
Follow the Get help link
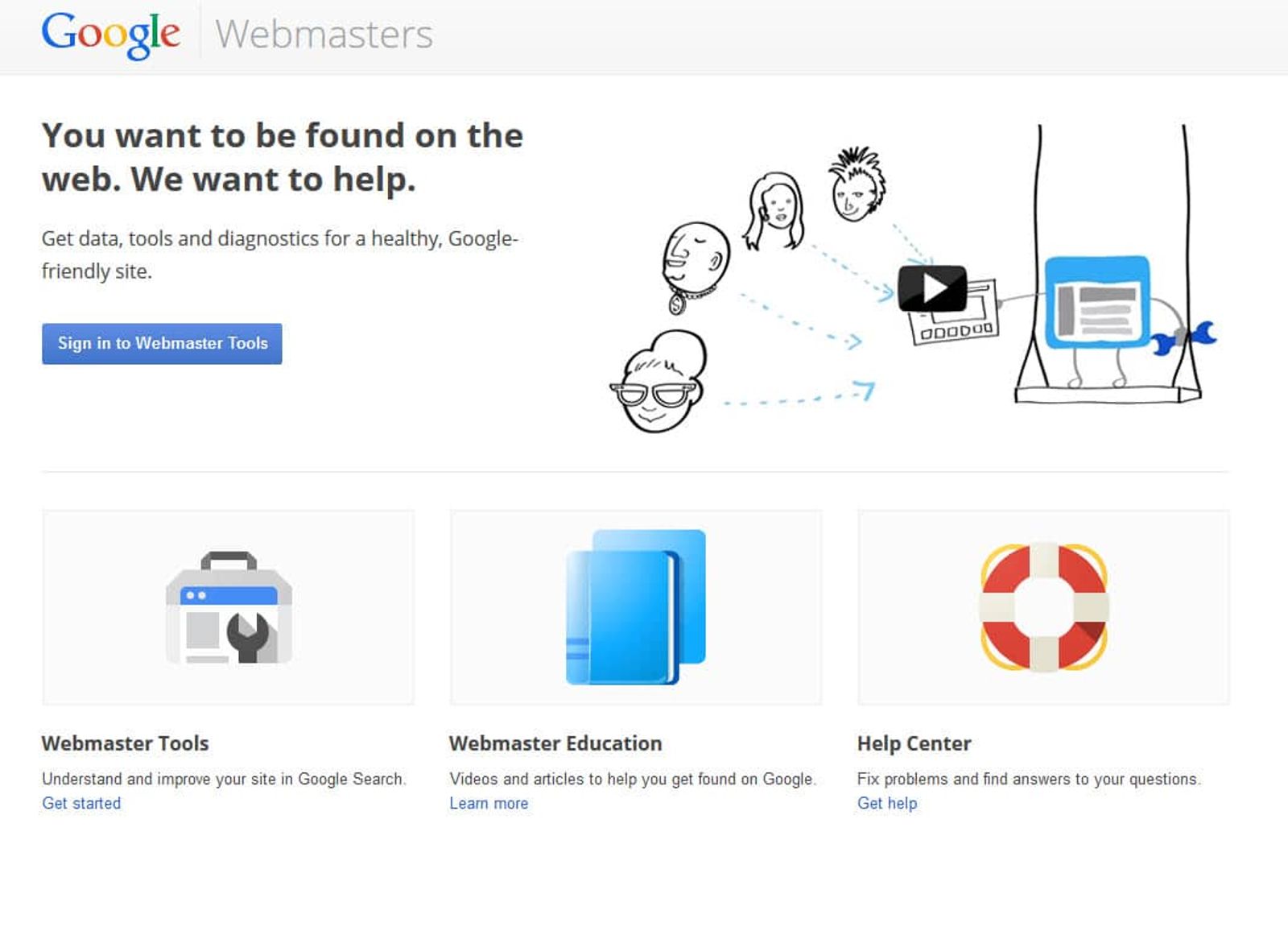887,803
